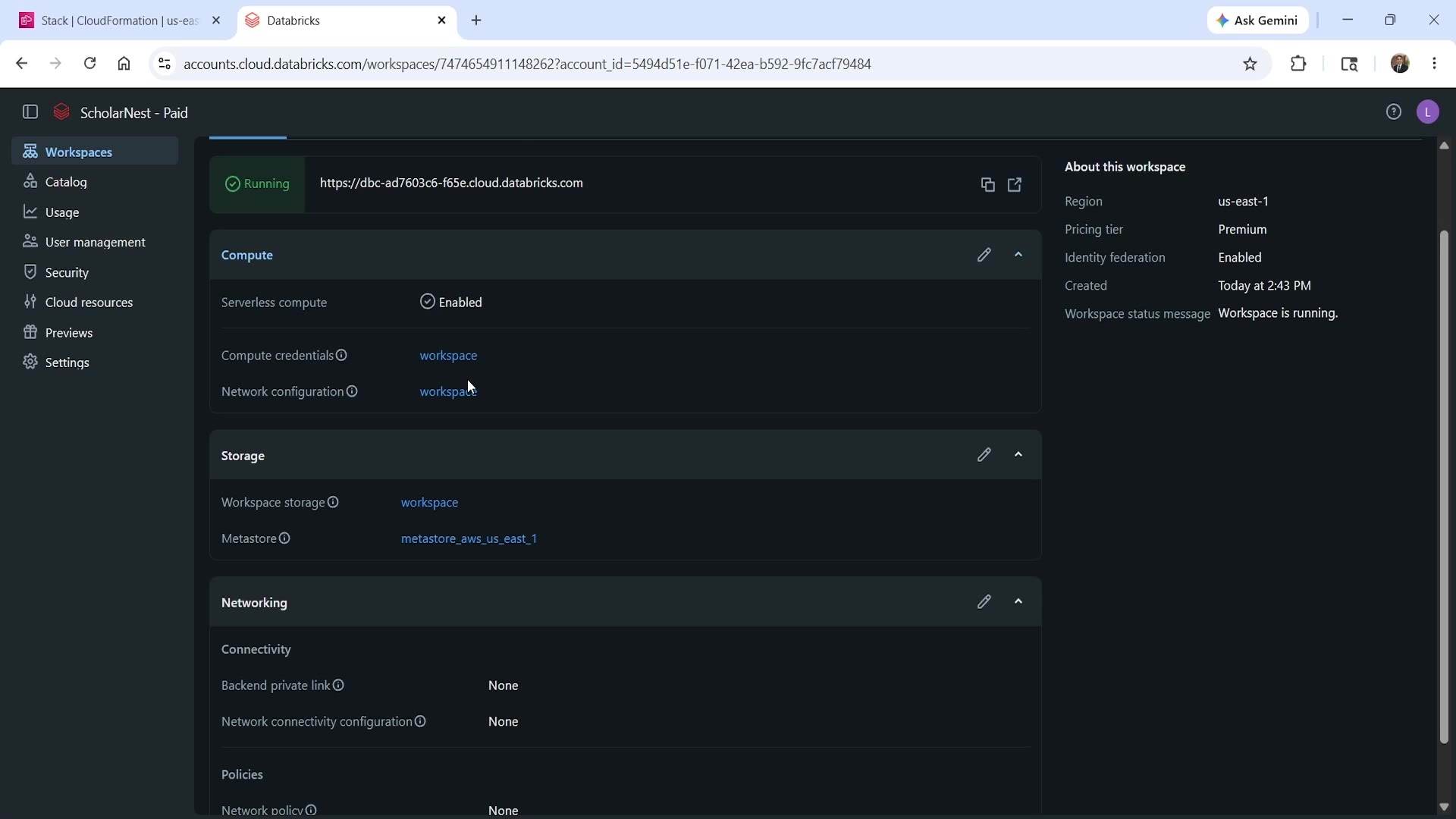Open Settings in sidebar

[x=95, y=362]
